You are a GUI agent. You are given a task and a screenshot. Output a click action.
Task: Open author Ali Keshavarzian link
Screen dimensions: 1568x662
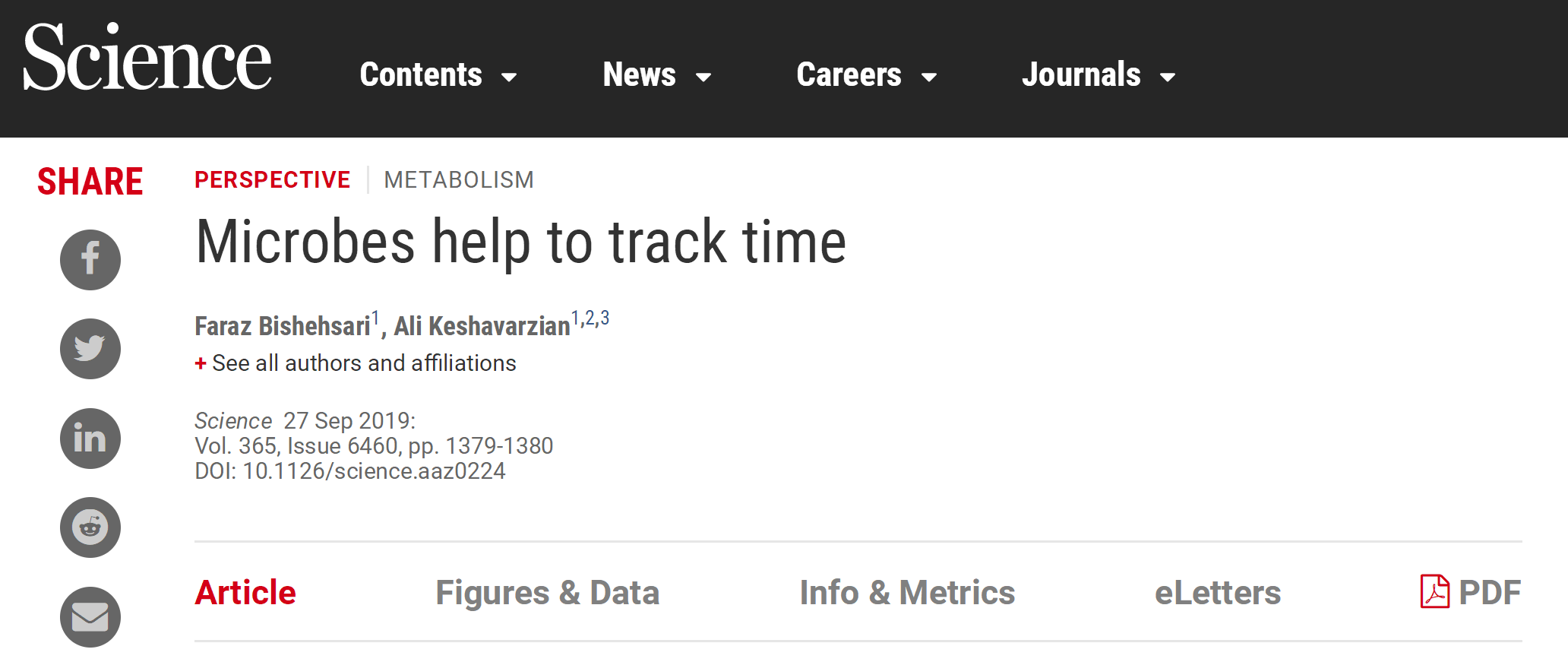(x=482, y=326)
